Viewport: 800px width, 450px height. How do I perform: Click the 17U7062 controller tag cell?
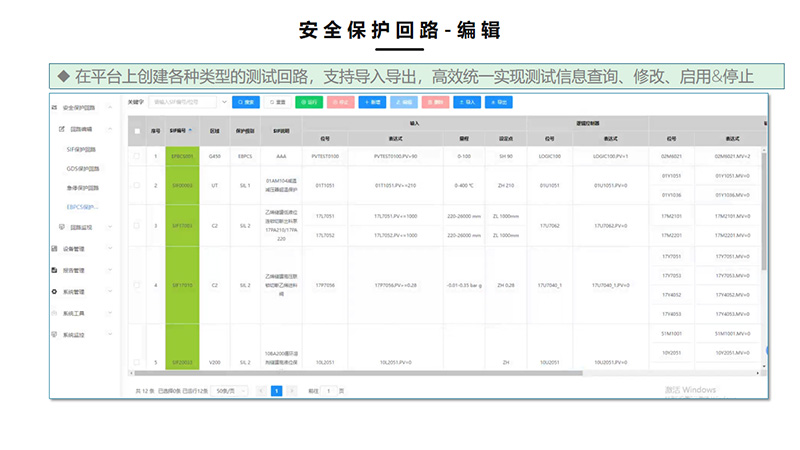pos(549,226)
